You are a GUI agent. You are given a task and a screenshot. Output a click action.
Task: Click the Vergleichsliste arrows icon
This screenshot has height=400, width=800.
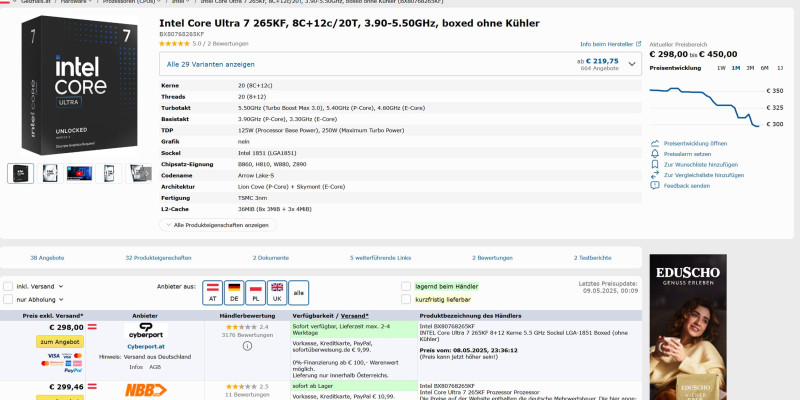tap(655, 175)
